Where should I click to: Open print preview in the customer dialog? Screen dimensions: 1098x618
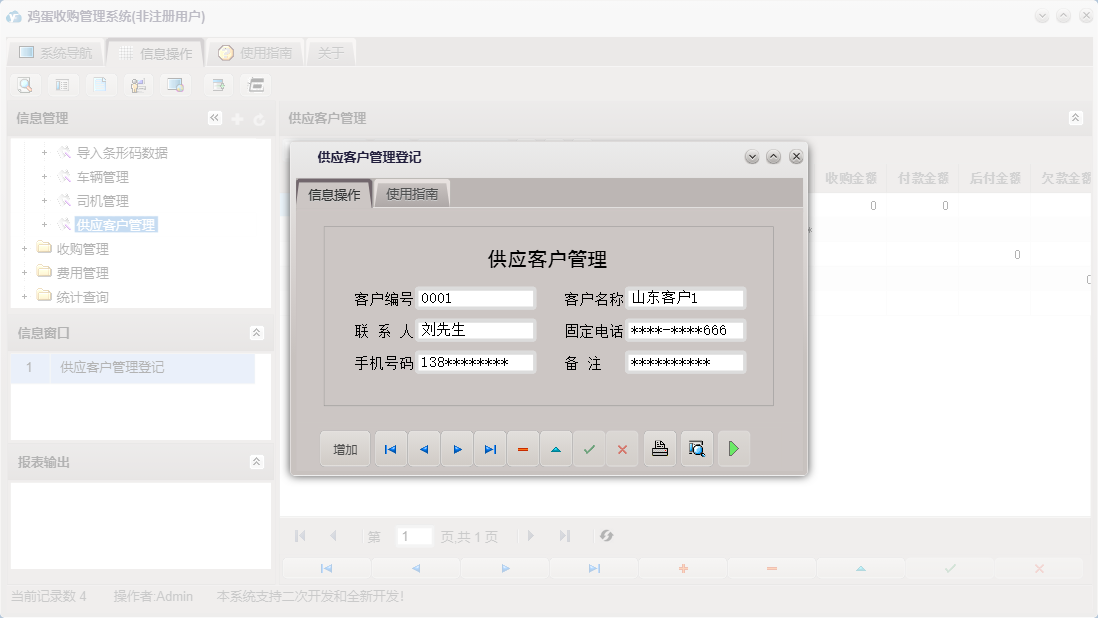696,448
